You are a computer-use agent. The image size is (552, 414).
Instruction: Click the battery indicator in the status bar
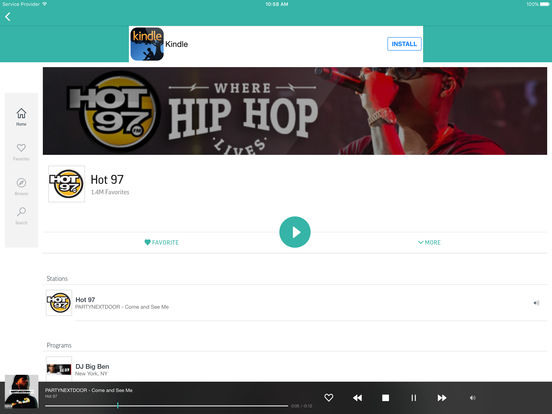(x=544, y=4)
